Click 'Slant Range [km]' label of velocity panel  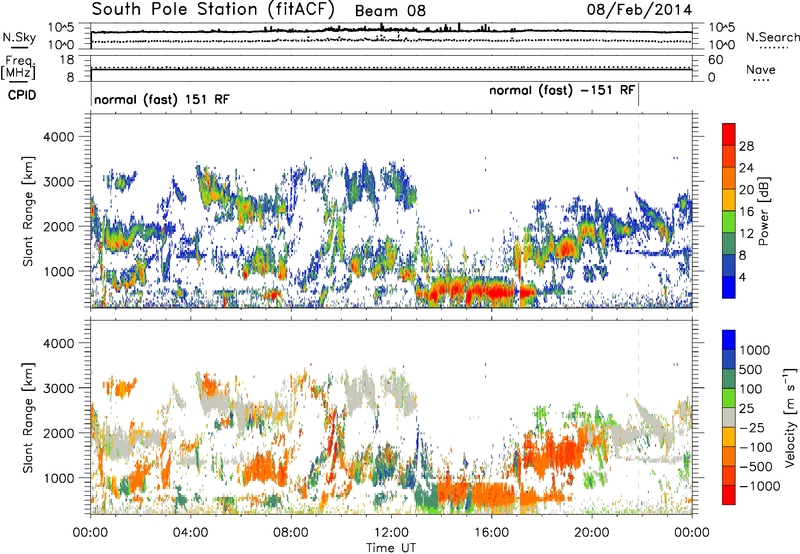[28, 418]
